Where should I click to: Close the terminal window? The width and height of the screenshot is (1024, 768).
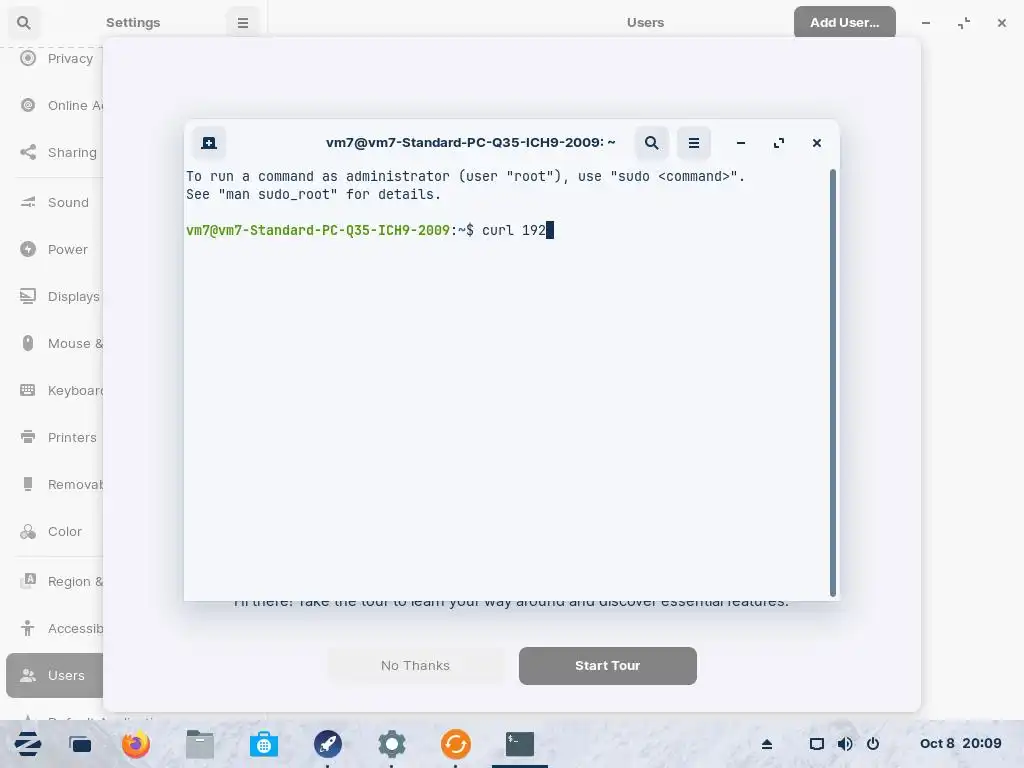[x=816, y=143]
